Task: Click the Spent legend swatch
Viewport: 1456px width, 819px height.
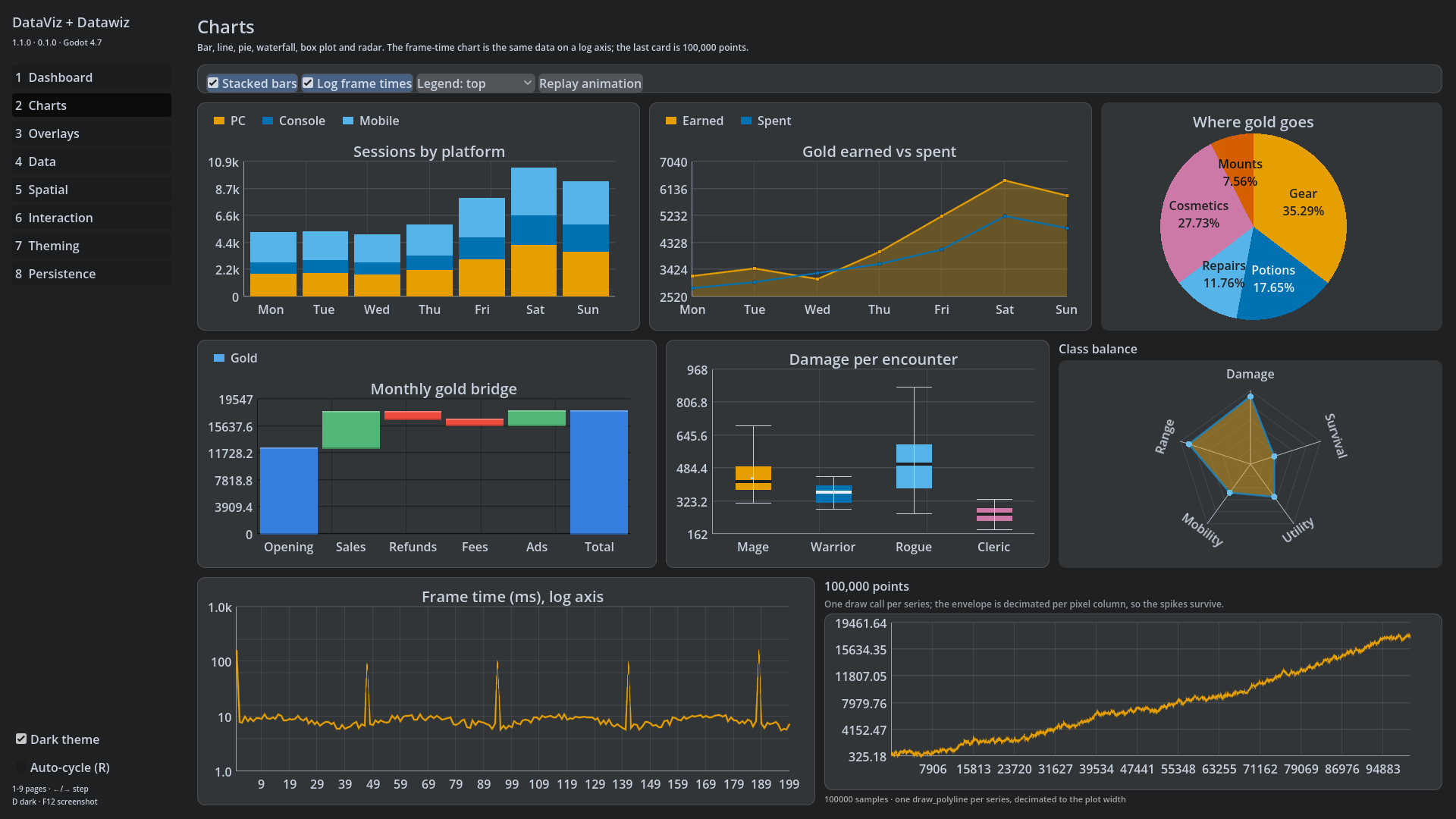Action: tap(746, 121)
